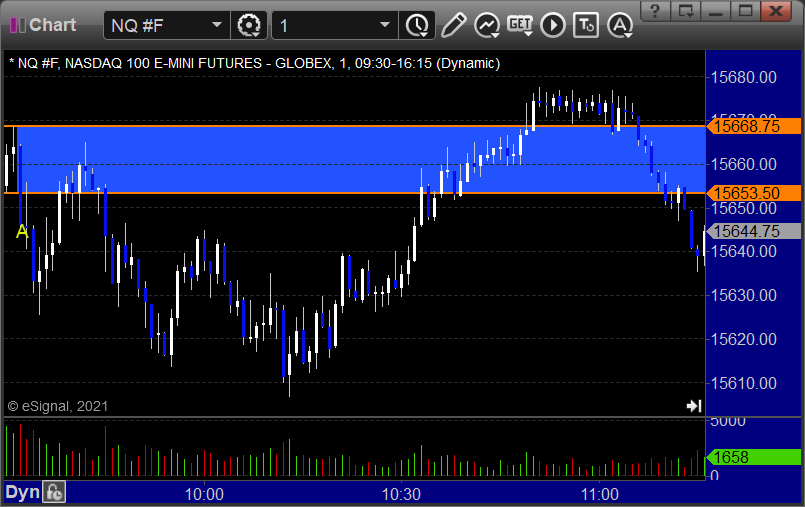The width and height of the screenshot is (805, 507).
Task: Click the 15610.00 price axis label
Action: point(743,383)
